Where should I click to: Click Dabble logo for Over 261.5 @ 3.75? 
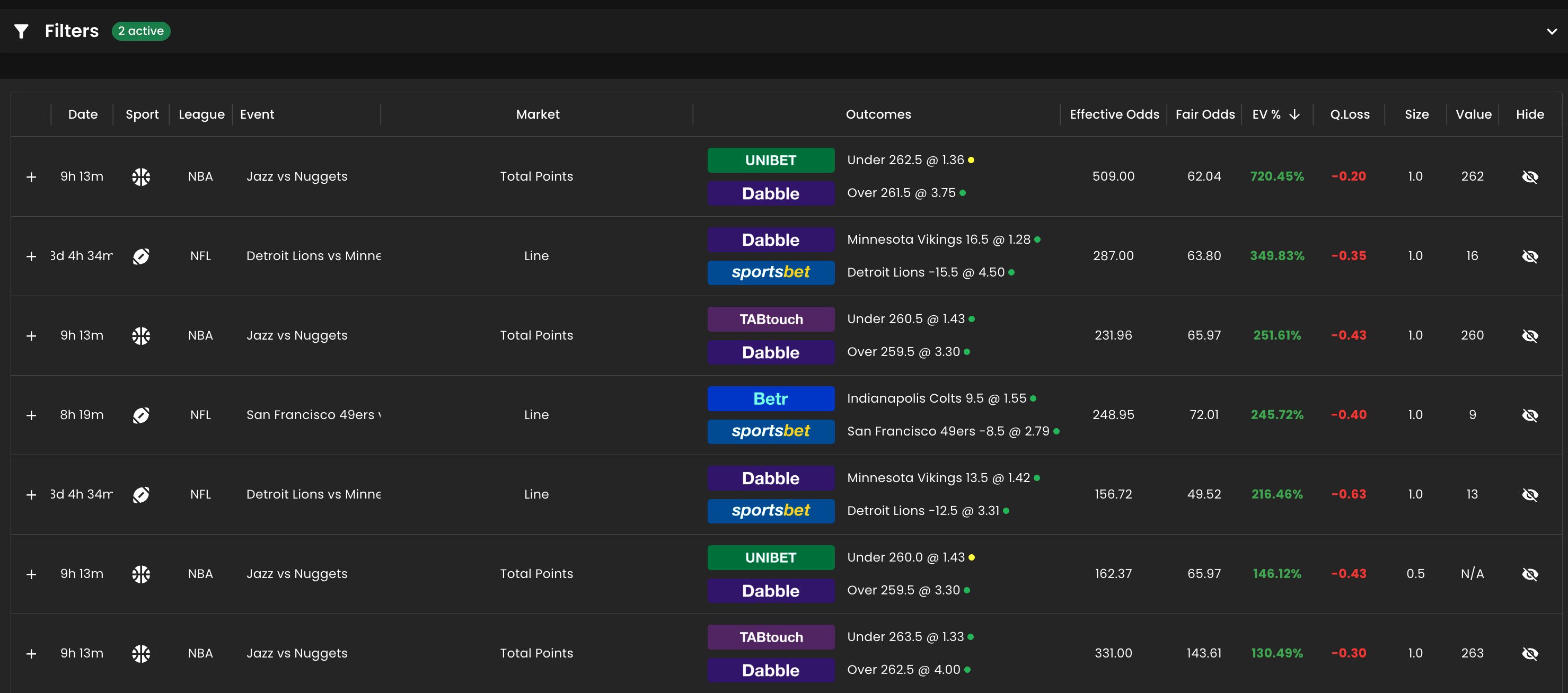(770, 193)
